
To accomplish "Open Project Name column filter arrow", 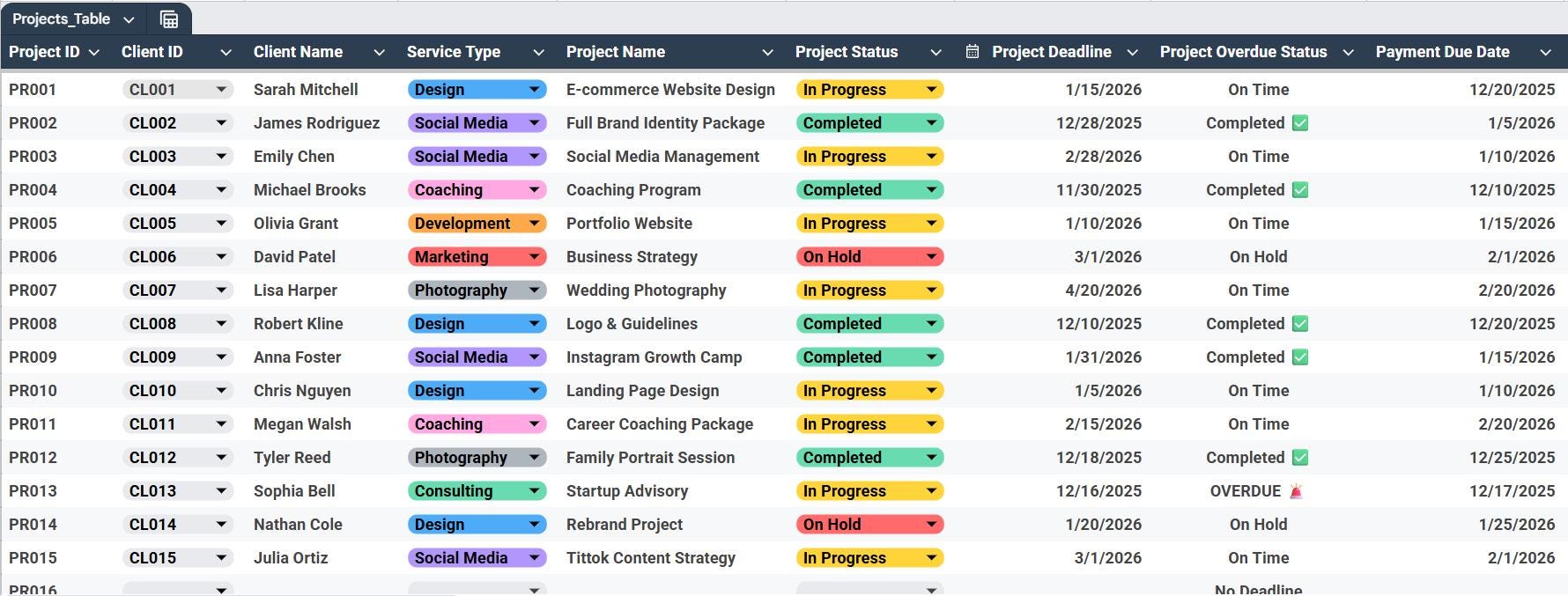I will [767, 53].
